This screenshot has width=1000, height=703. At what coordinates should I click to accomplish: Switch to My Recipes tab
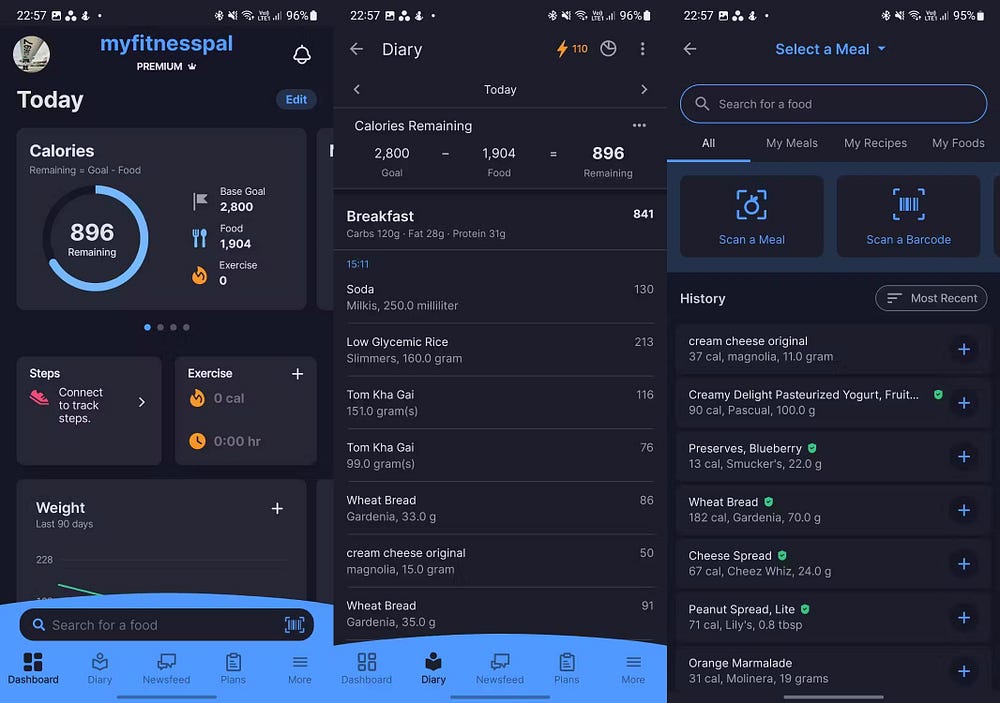pos(875,143)
